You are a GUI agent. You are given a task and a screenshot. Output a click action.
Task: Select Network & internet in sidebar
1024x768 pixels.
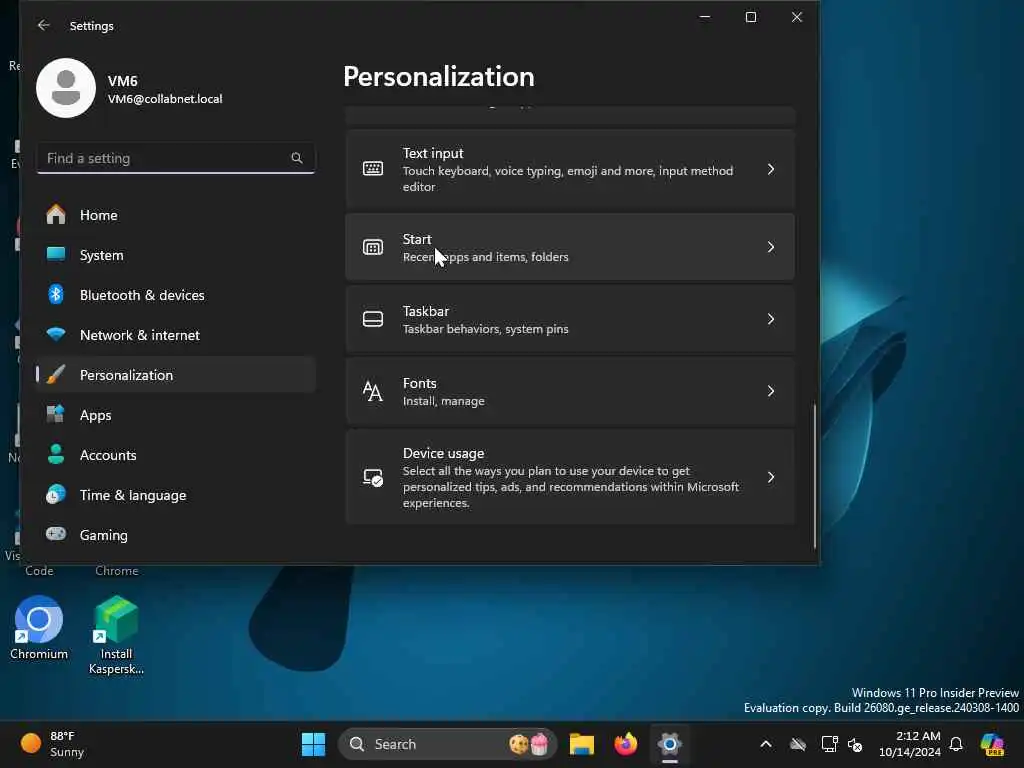(176, 334)
